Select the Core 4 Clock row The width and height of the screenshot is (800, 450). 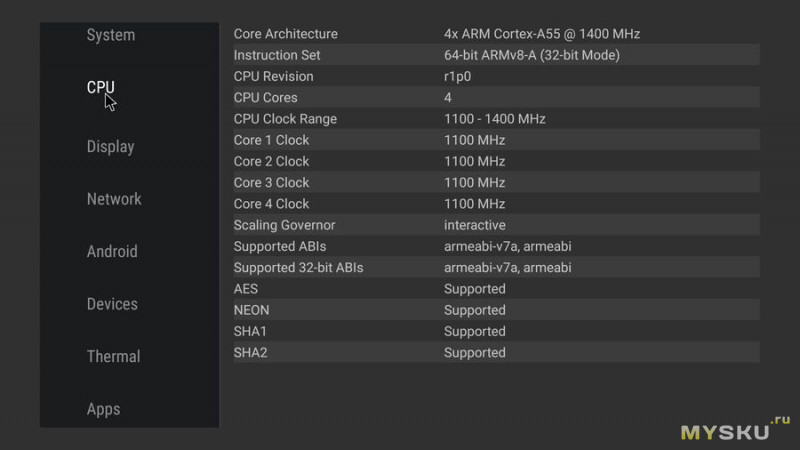pyautogui.click(x=496, y=204)
